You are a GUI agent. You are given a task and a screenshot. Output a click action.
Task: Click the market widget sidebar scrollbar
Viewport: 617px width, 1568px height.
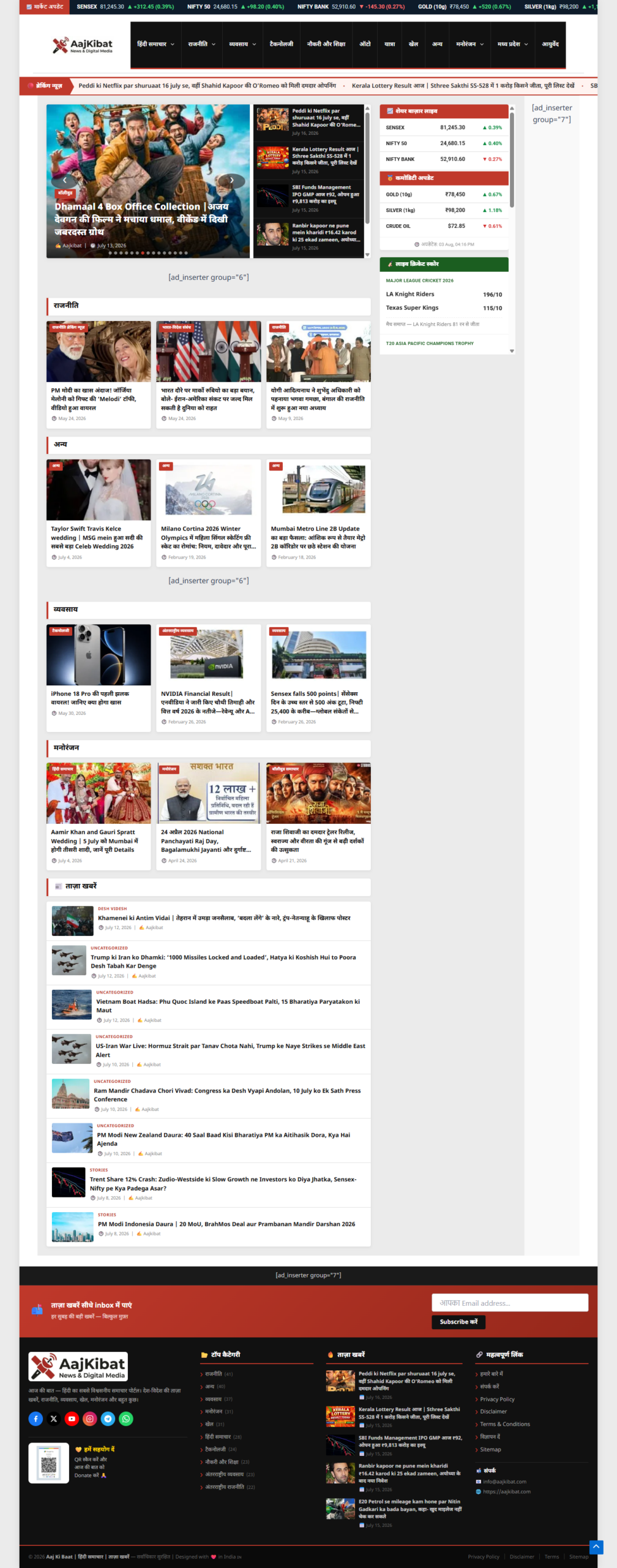point(512,229)
